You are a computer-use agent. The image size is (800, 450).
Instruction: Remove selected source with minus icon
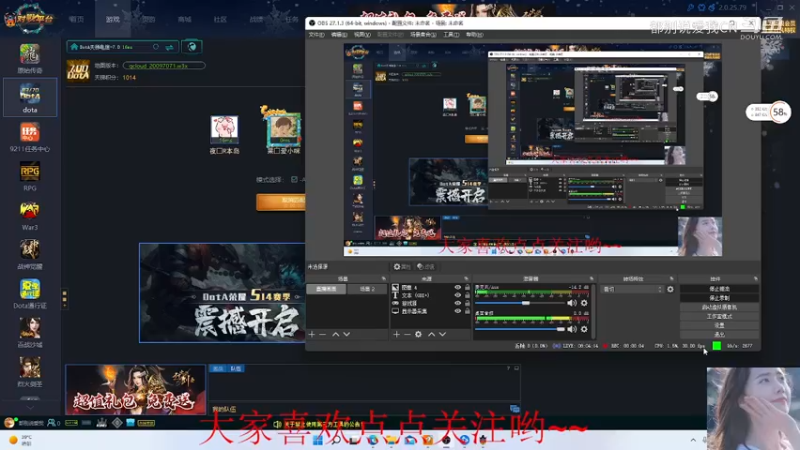(x=407, y=334)
